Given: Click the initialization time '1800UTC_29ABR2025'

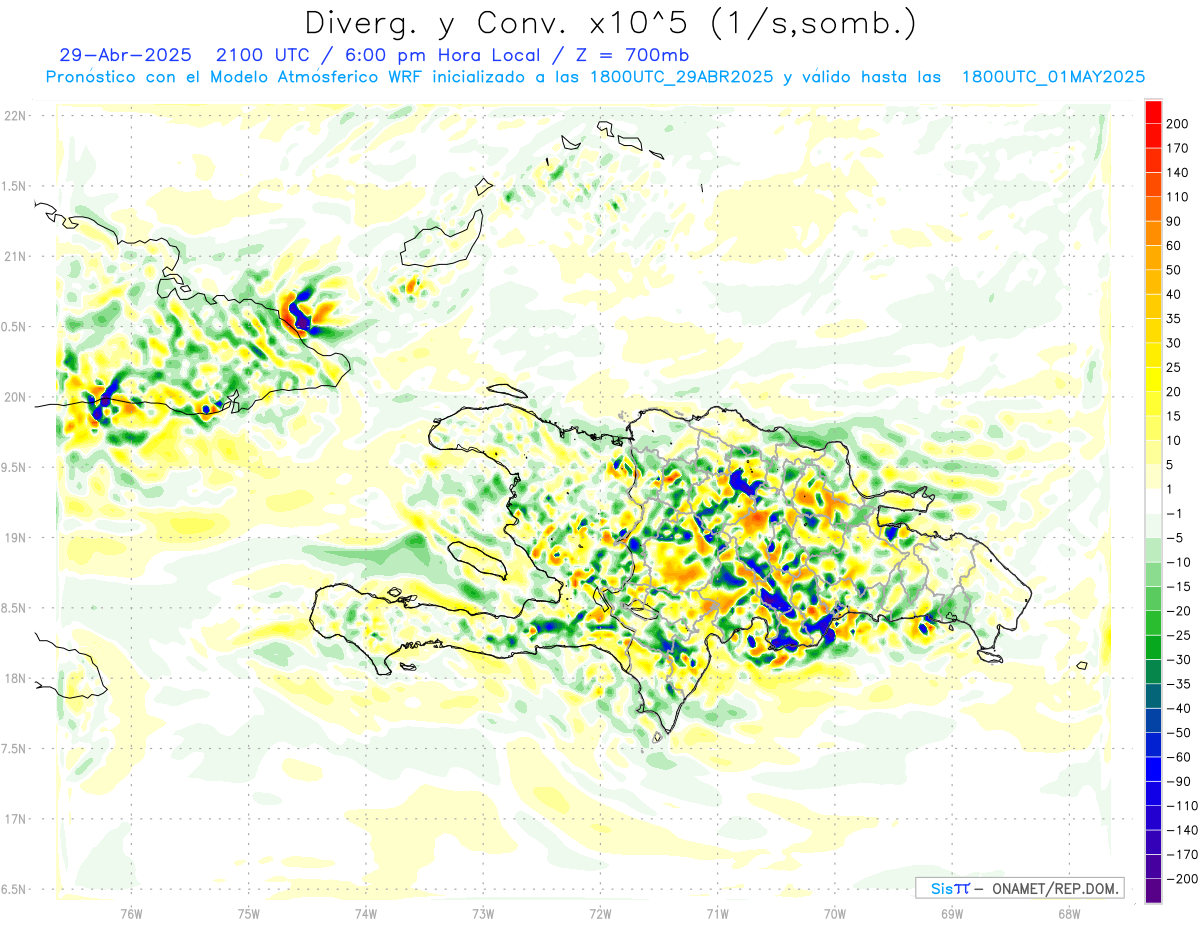Looking at the screenshot, I should tap(679, 77).
